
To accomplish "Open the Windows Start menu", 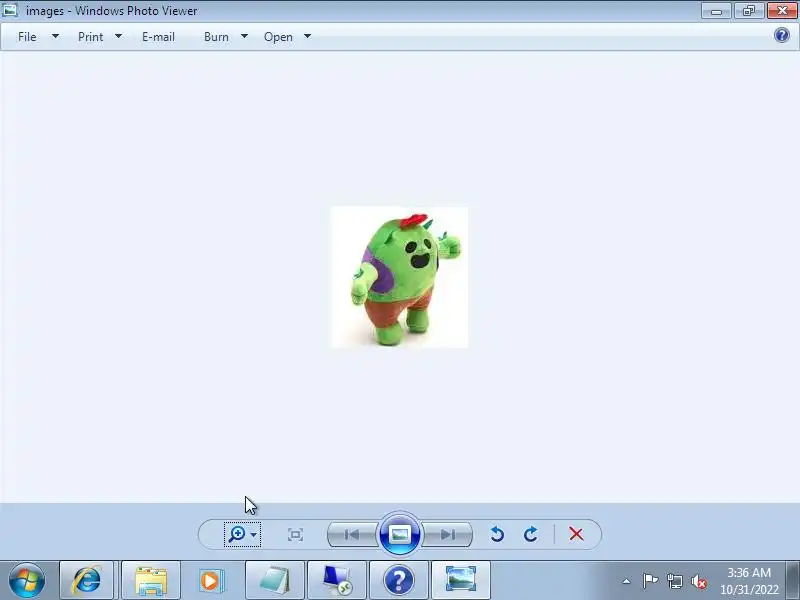I will tap(27, 580).
